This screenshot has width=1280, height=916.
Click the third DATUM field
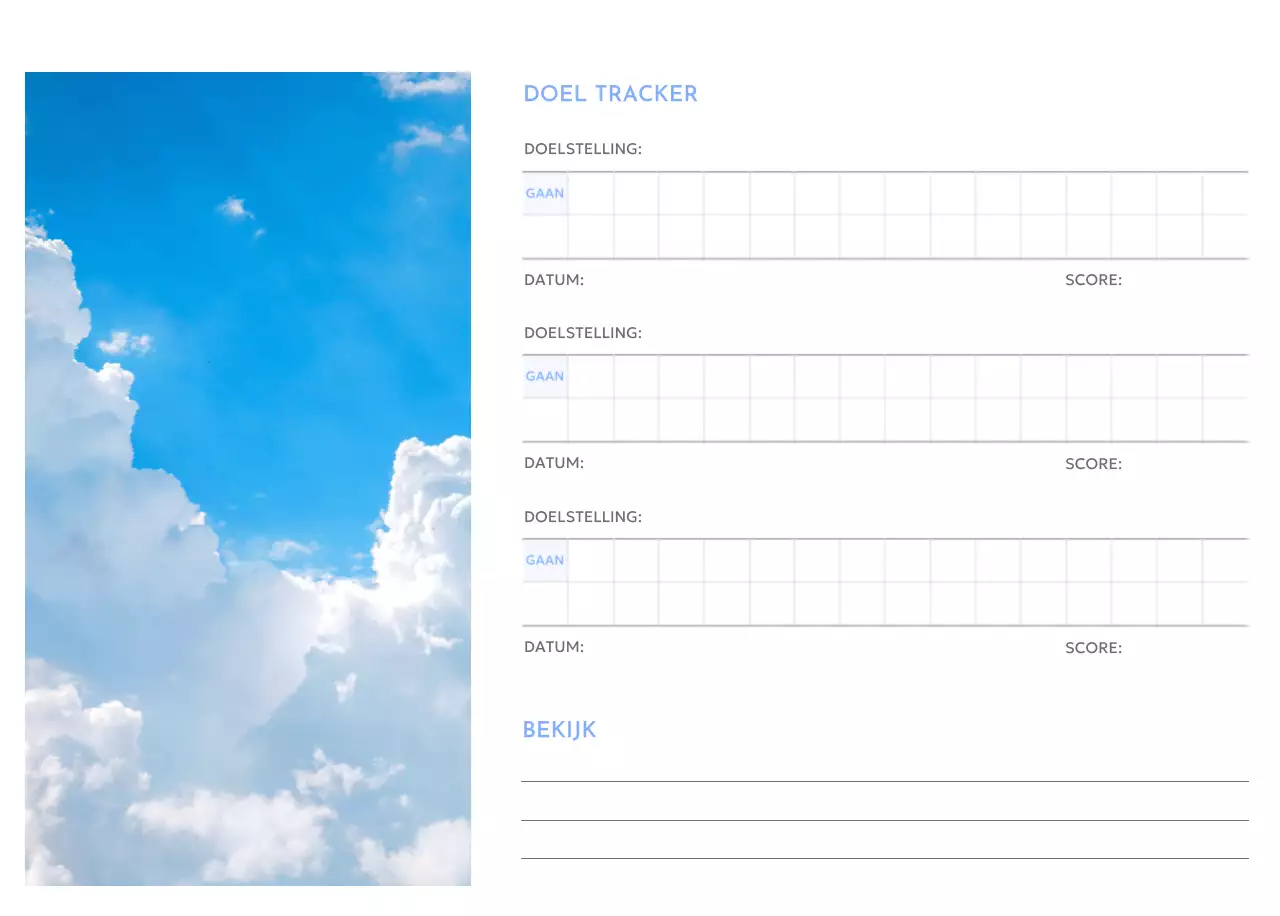pos(554,647)
